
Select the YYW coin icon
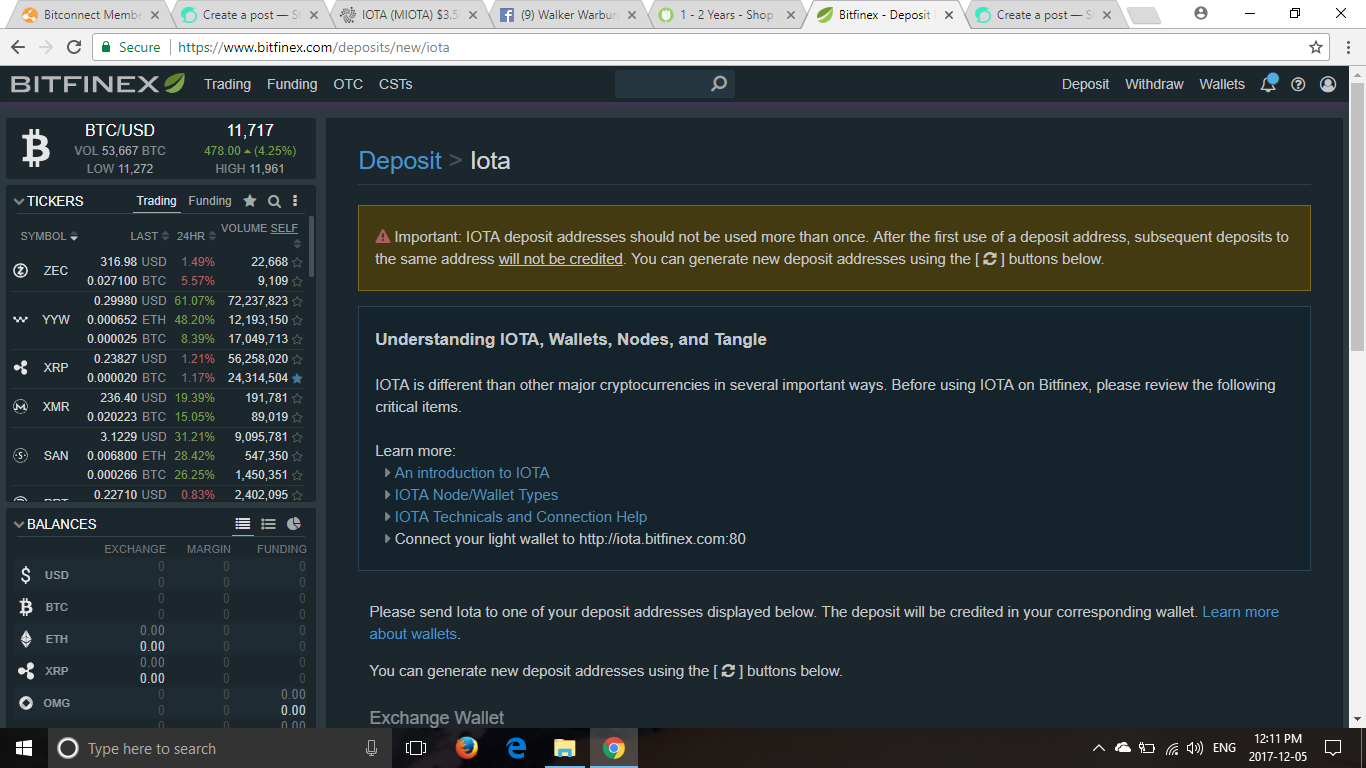pyautogui.click(x=20, y=320)
